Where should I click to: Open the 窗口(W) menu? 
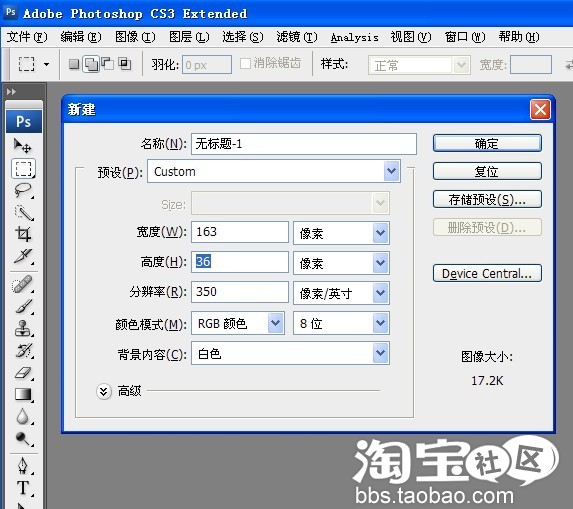pos(465,37)
